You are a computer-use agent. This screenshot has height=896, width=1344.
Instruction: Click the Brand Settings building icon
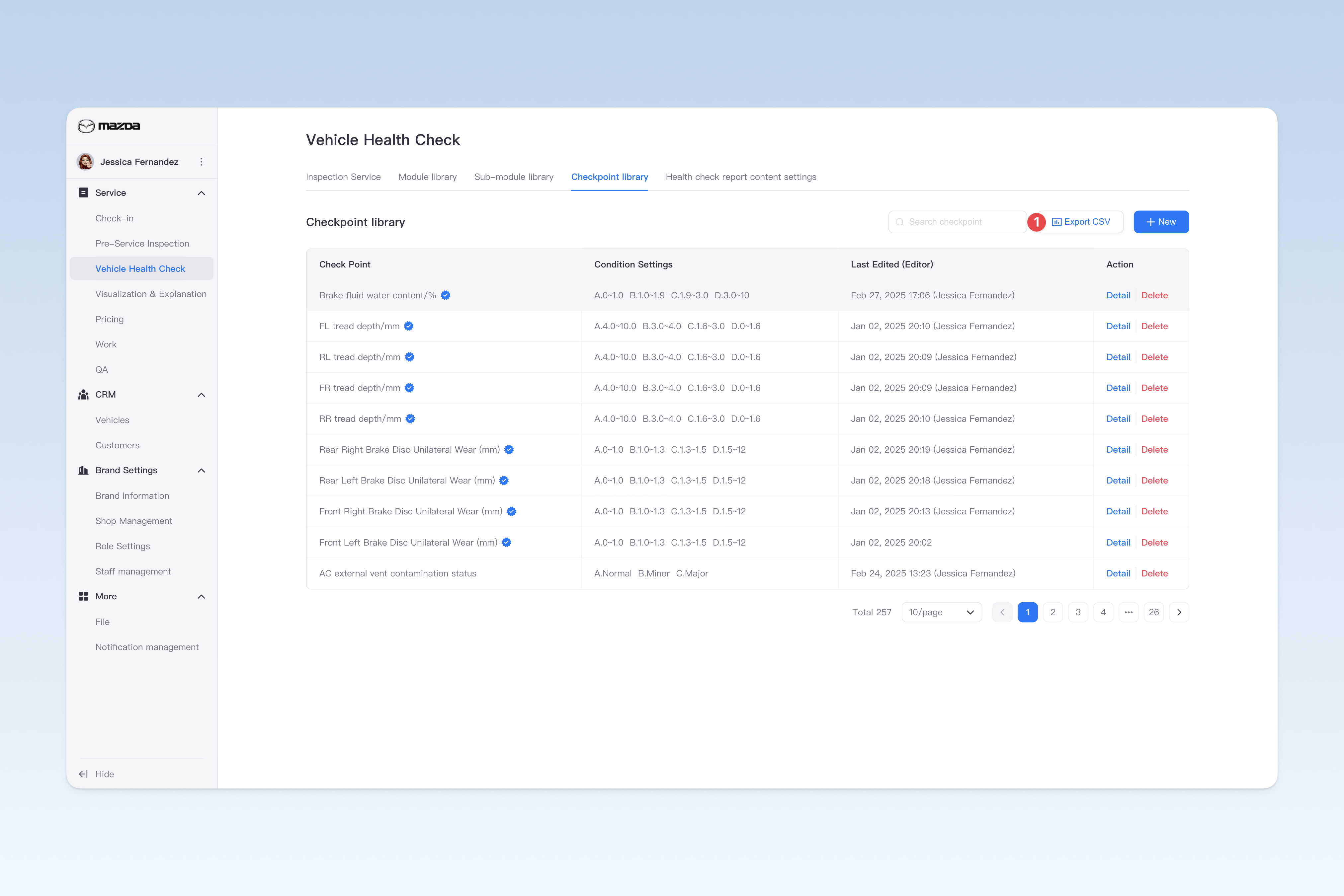pos(83,470)
